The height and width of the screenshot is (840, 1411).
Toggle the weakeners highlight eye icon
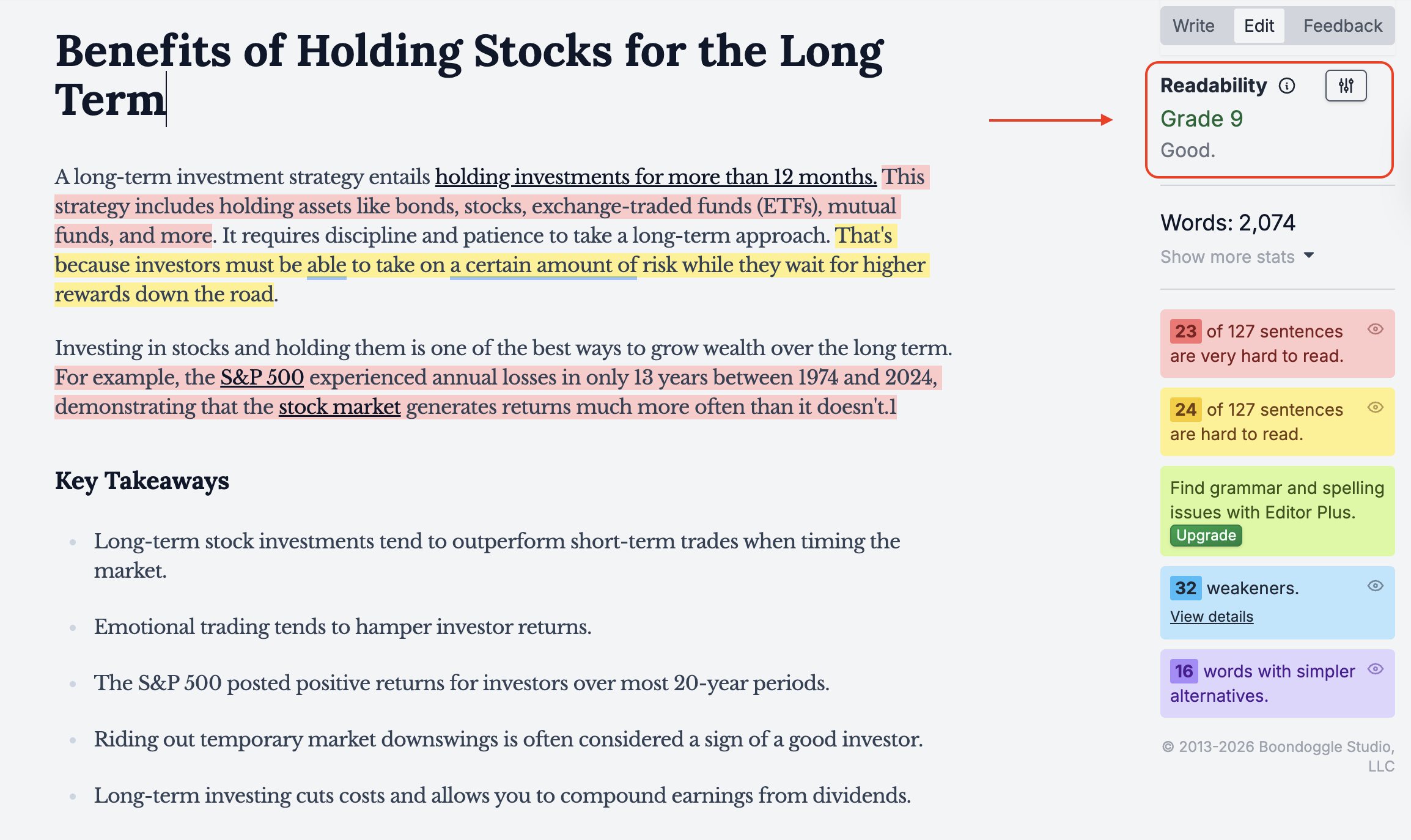pos(1375,586)
